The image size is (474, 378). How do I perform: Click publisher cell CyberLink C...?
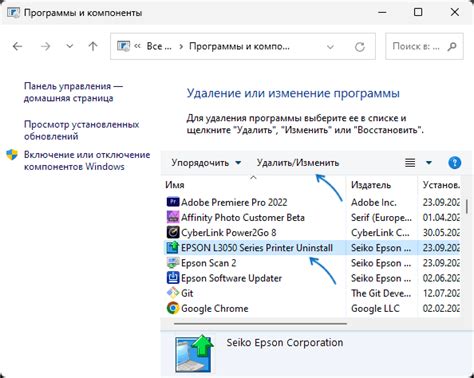pos(380,233)
